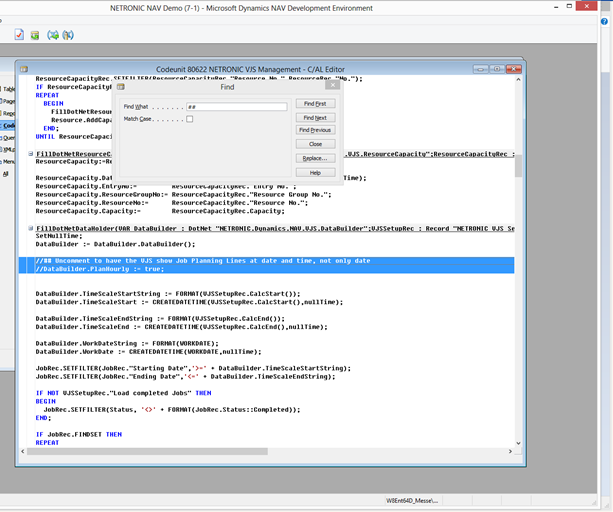Viewport: 613px width, 512px height.
Task: Click the editor horizontal scrollbar thumb
Action: pyautogui.click(x=147, y=451)
